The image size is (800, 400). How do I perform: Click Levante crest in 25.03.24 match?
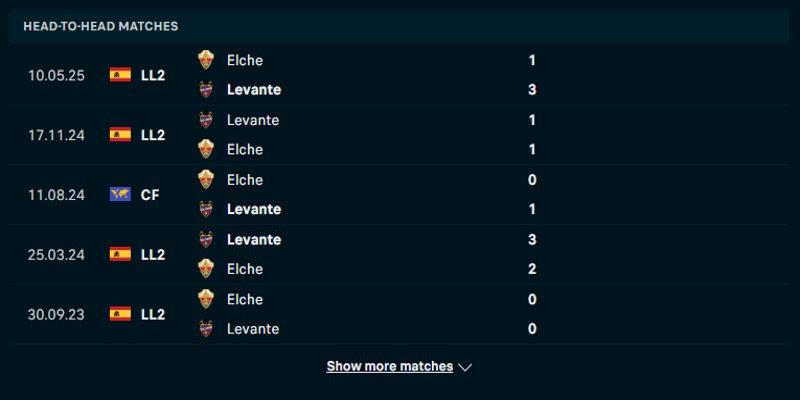(x=206, y=239)
